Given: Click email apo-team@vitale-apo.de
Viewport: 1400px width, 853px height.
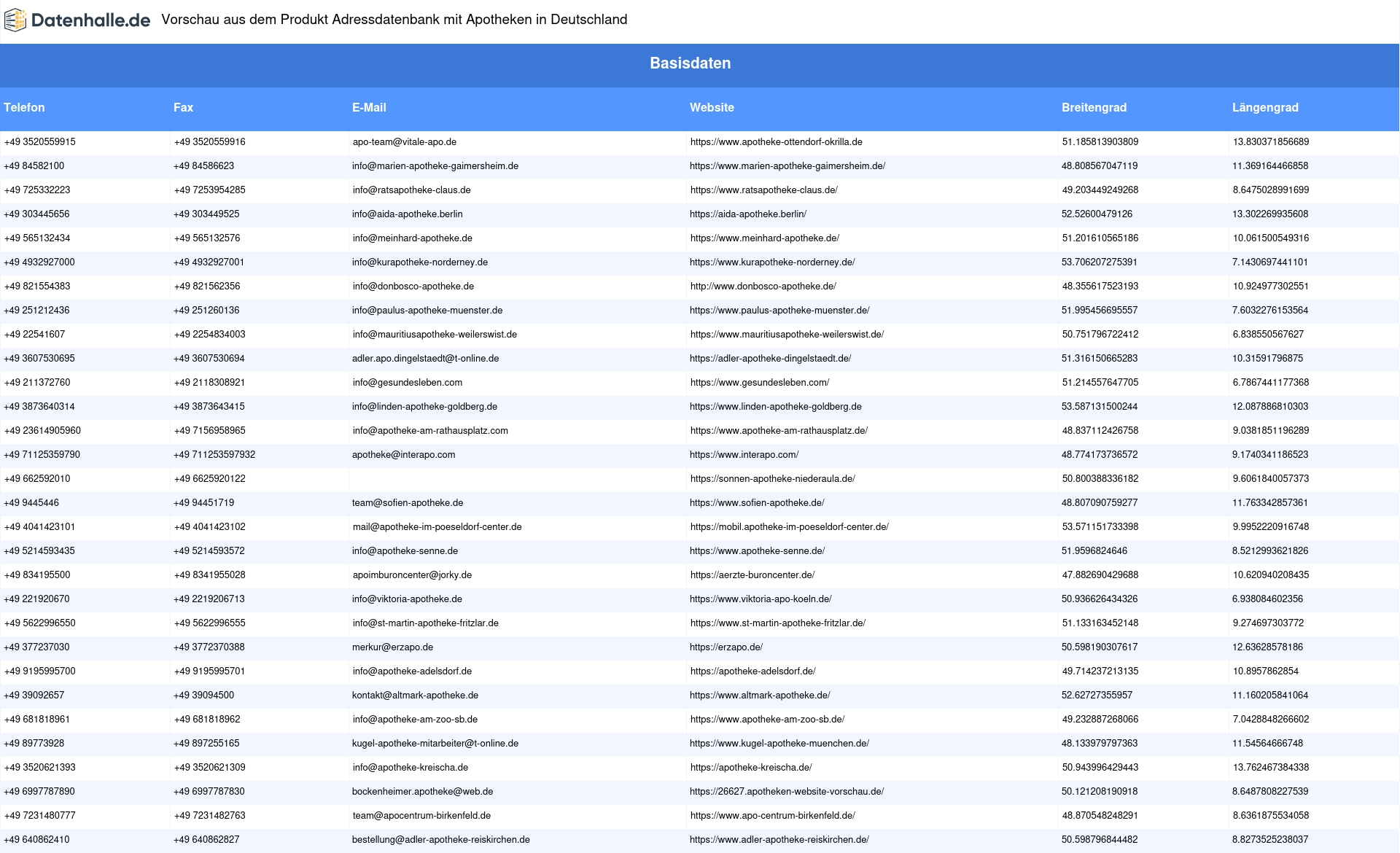Looking at the screenshot, I should (x=405, y=142).
